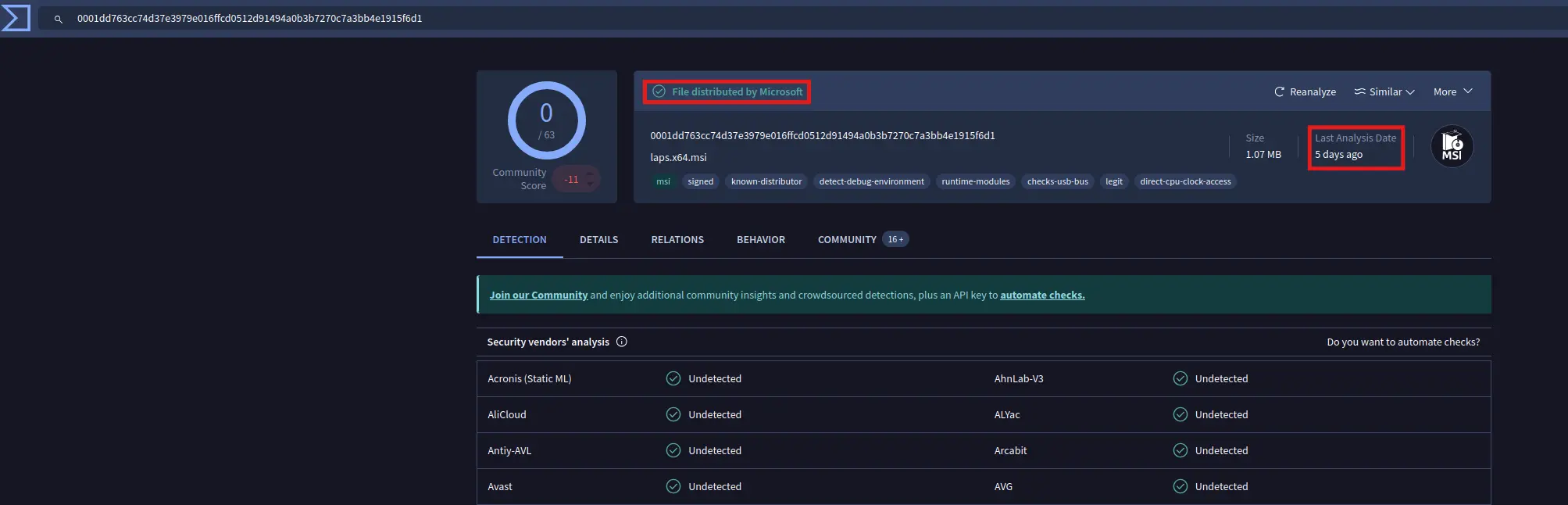Image resolution: width=1568 pixels, height=505 pixels.
Task: Select the known-distributor tag
Action: (x=766, y=182)
